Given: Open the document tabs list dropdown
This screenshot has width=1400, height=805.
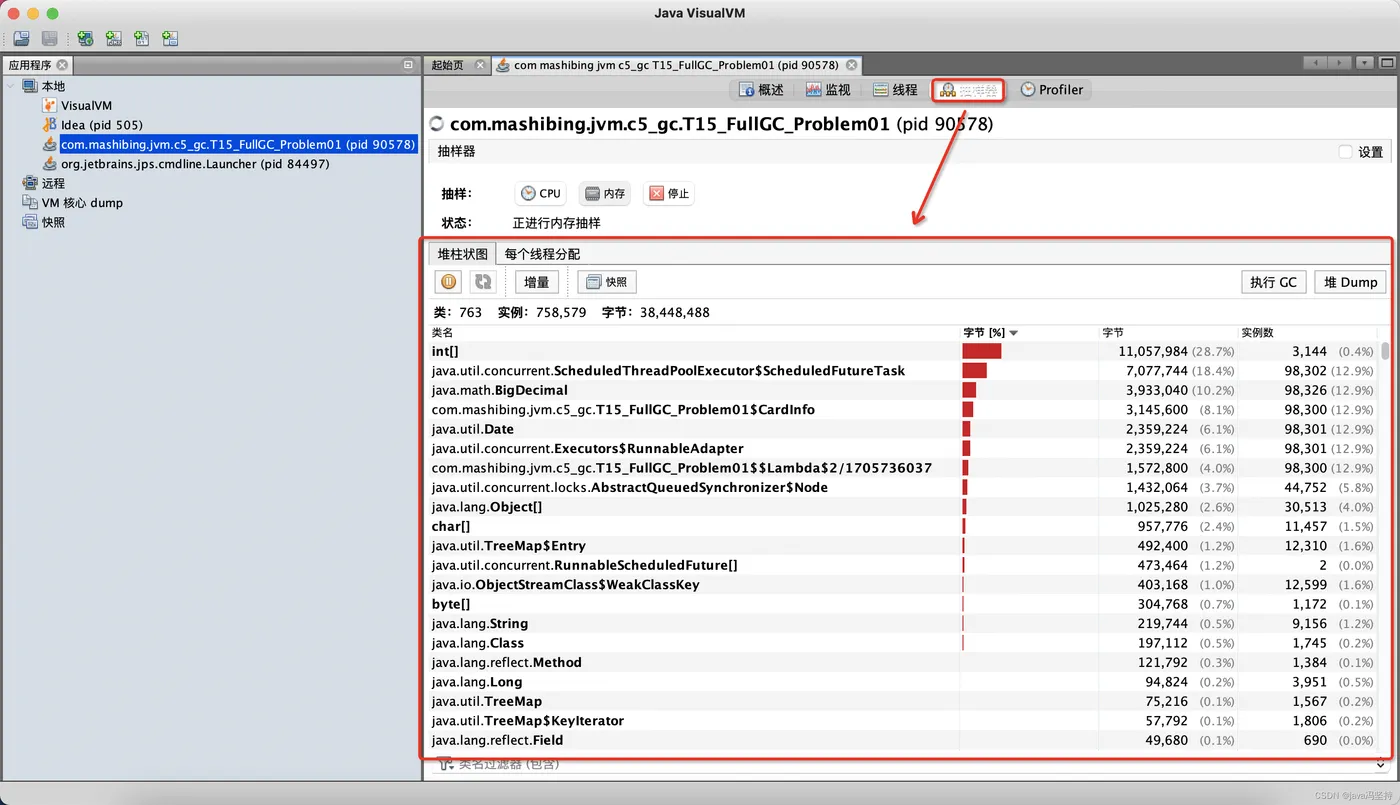Looking at the screenshot, I should tap(1364, 63).
